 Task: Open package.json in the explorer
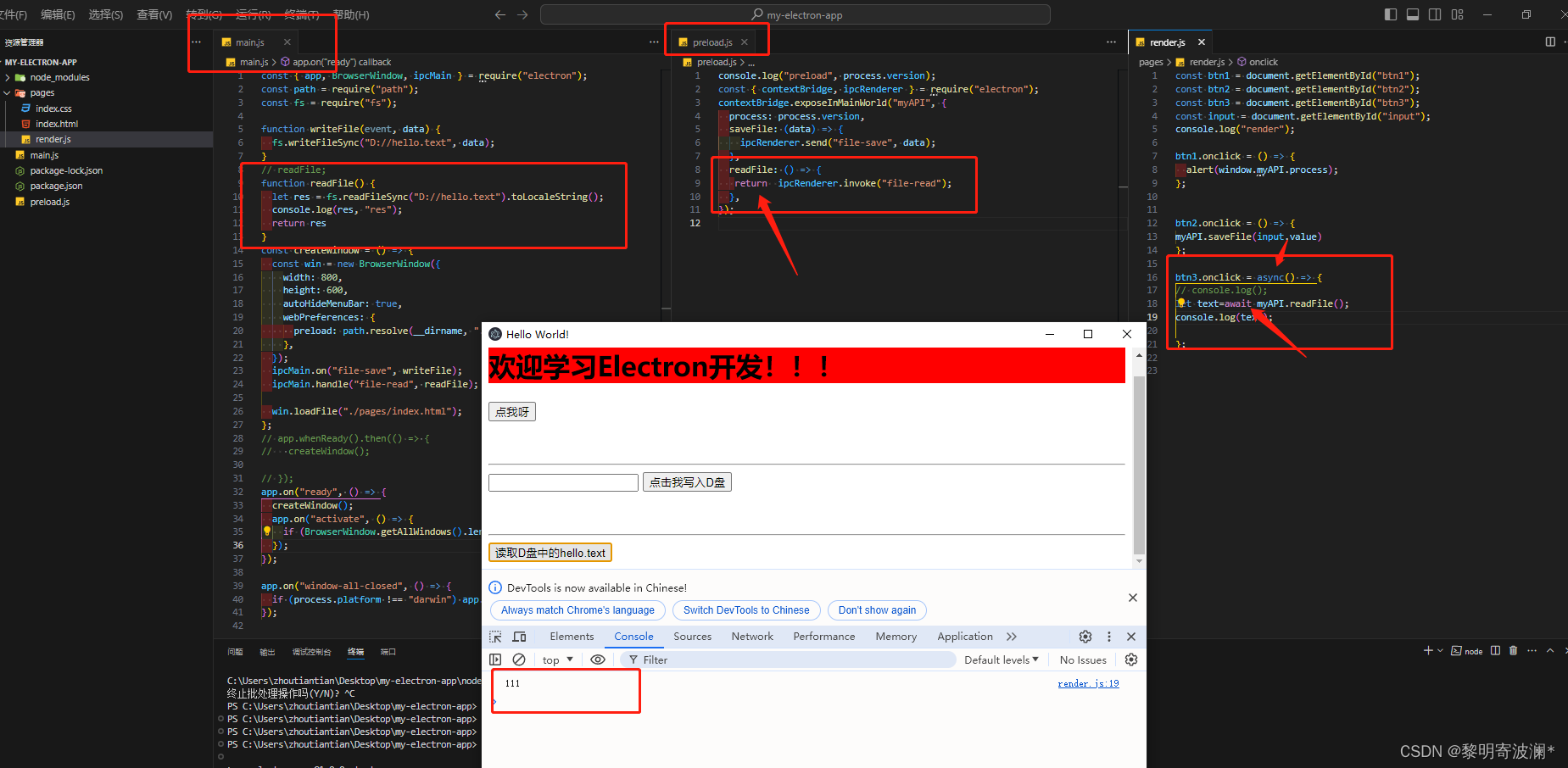pyautogui.click(x=56, y=186)
